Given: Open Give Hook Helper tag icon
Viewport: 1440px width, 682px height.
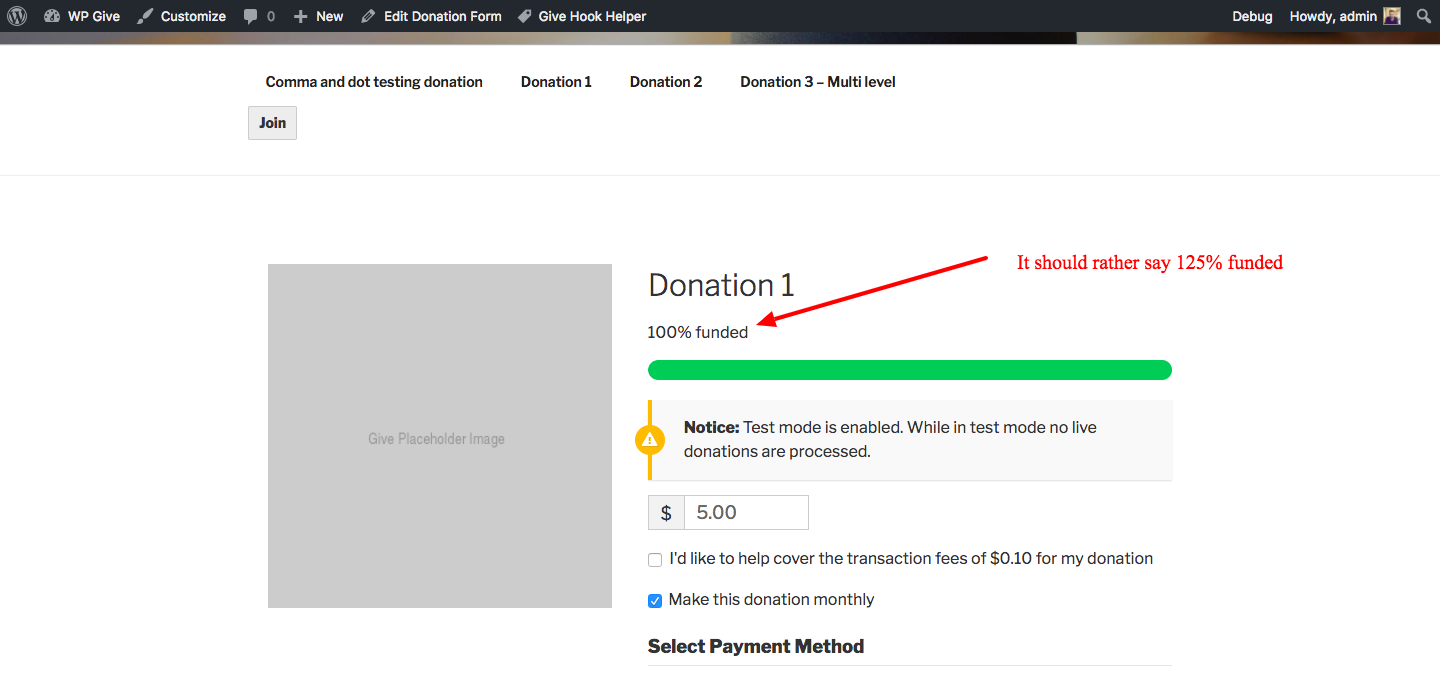Looking at the screenshot, I should (x=524, y=16).
